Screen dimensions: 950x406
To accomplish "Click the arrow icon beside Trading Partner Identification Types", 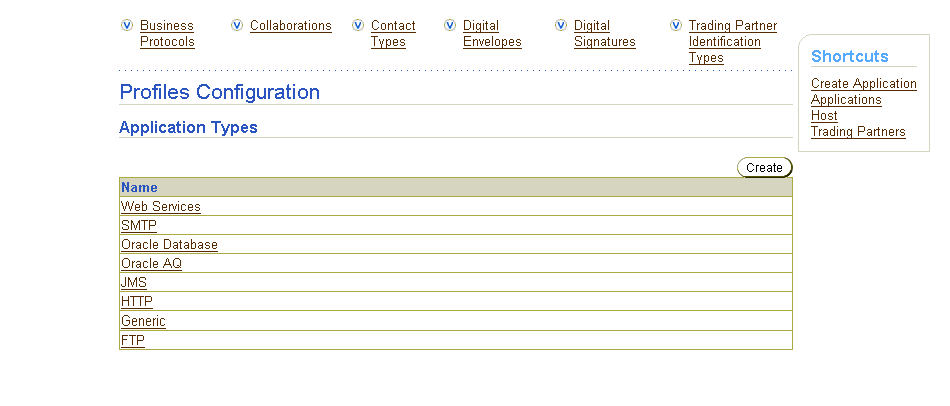I will point(676,25).
